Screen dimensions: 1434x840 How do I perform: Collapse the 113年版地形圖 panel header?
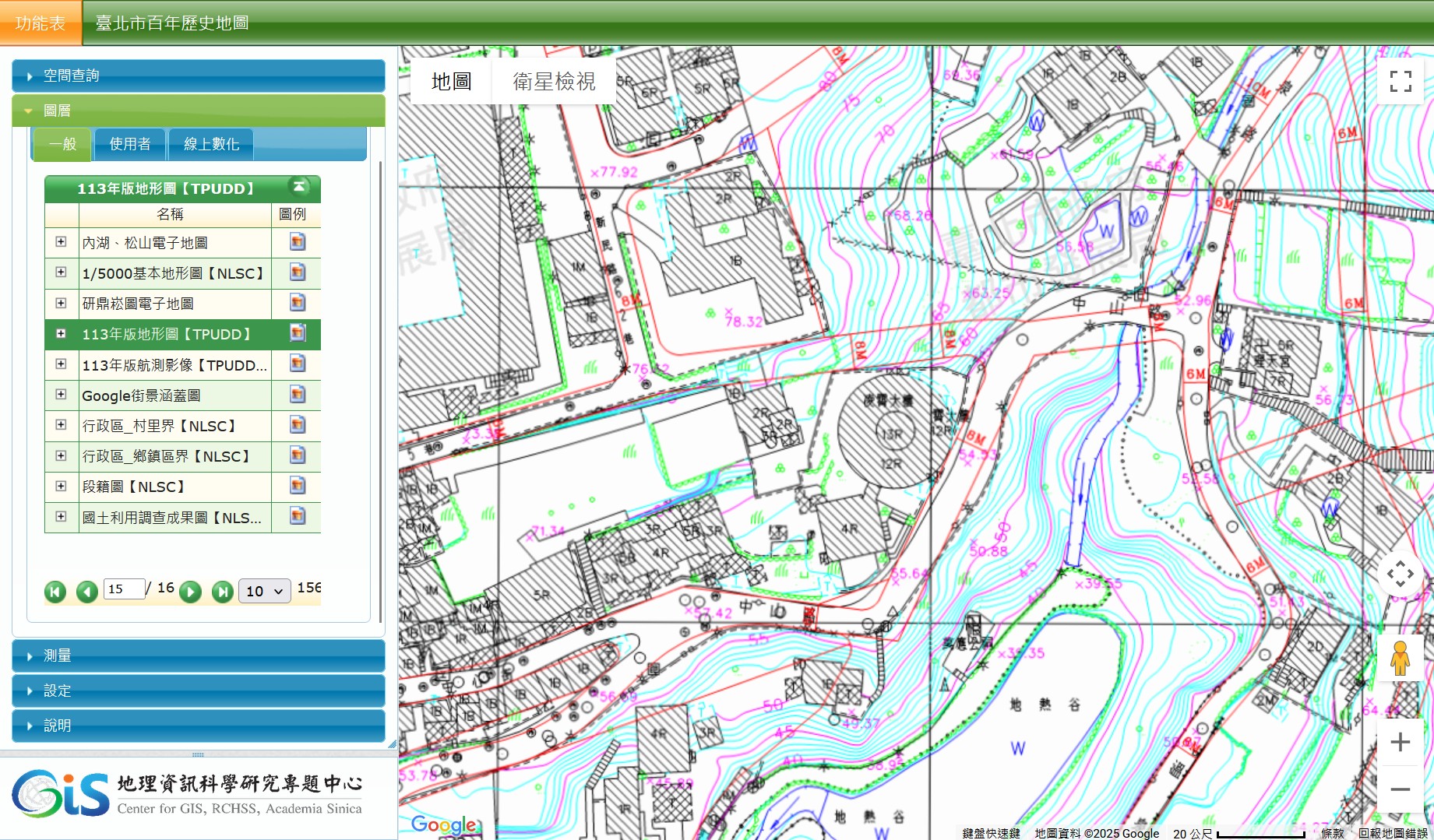coord(298,187)
